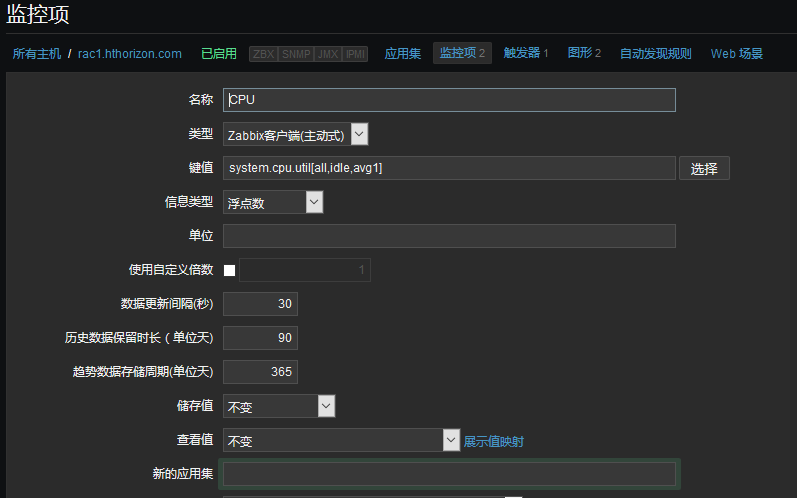797x498 pixels.
Task: Open the 信息类型 dropdown showing 浮点数
Action: 273,202
